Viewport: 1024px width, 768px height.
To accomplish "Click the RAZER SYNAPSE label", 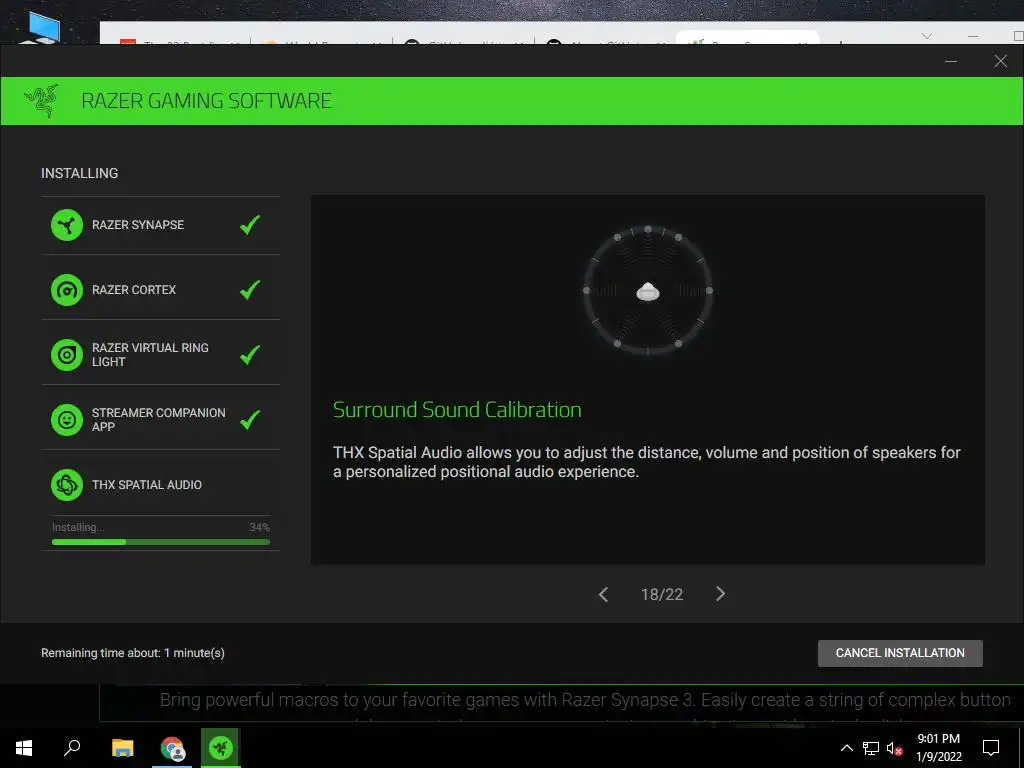I will [x=138, y=225].
